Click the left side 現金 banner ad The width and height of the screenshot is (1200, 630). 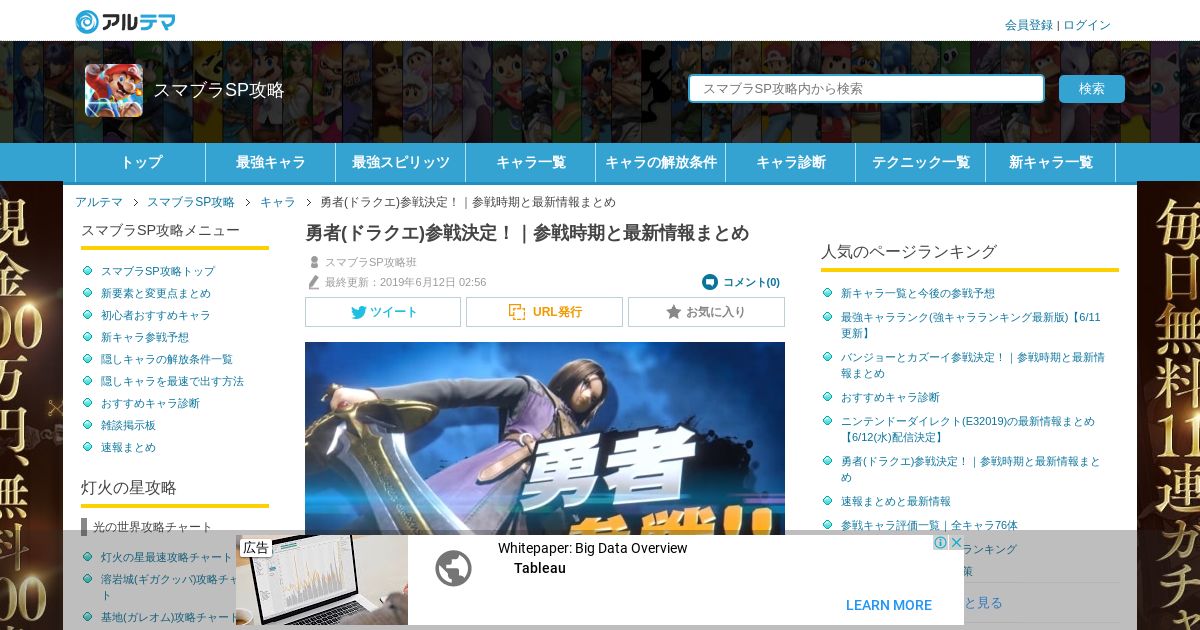click(x=31, y=405)
